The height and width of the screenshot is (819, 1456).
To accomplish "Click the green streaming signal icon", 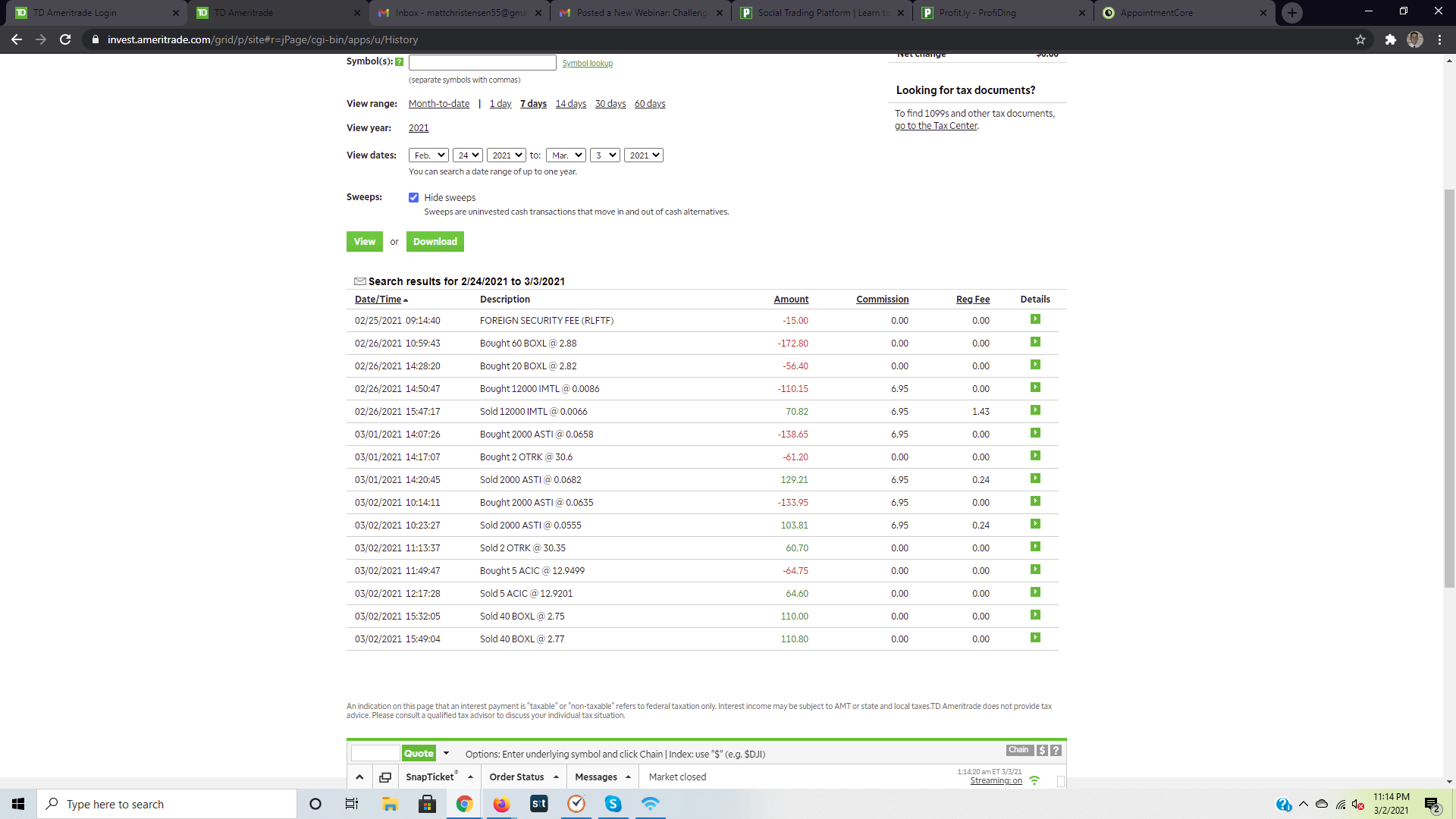I will [x=1034, y=780].
